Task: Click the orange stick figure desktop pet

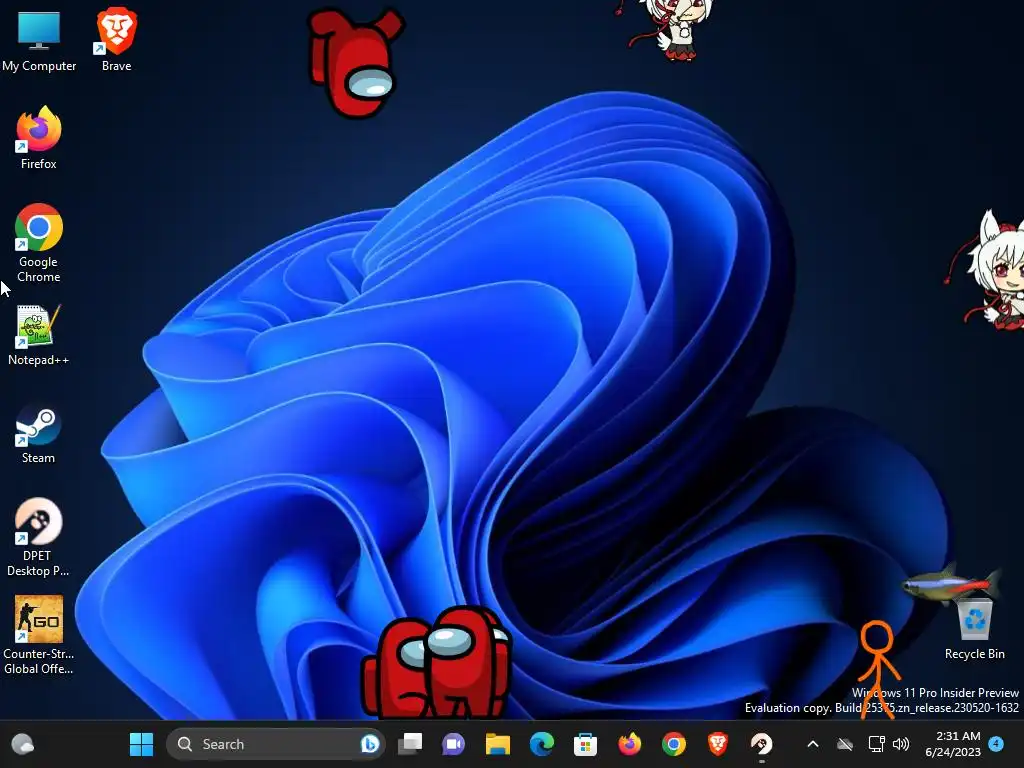Action: [x=878, y=669]
